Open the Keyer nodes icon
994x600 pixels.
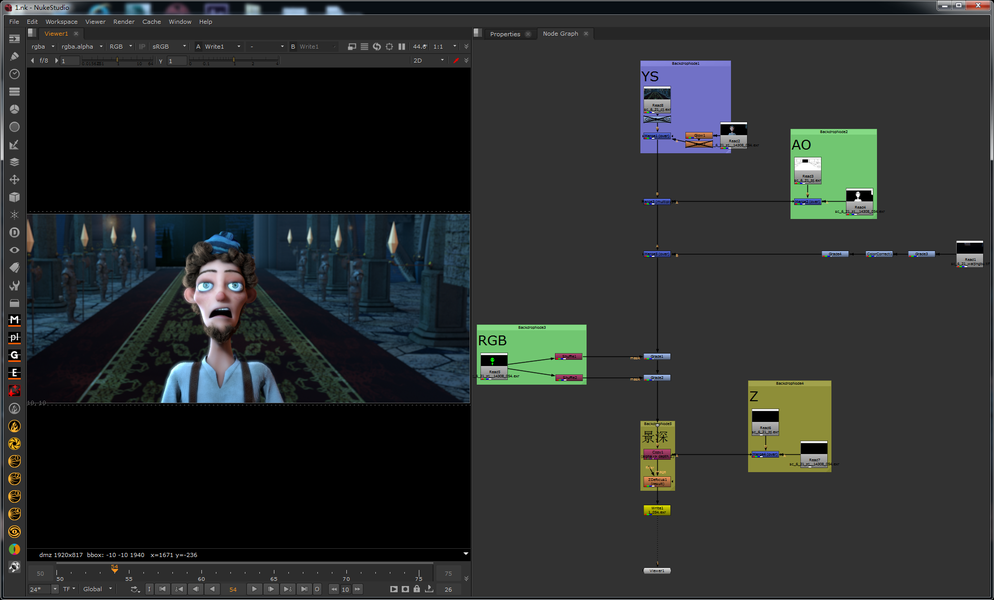click(14, 145)
